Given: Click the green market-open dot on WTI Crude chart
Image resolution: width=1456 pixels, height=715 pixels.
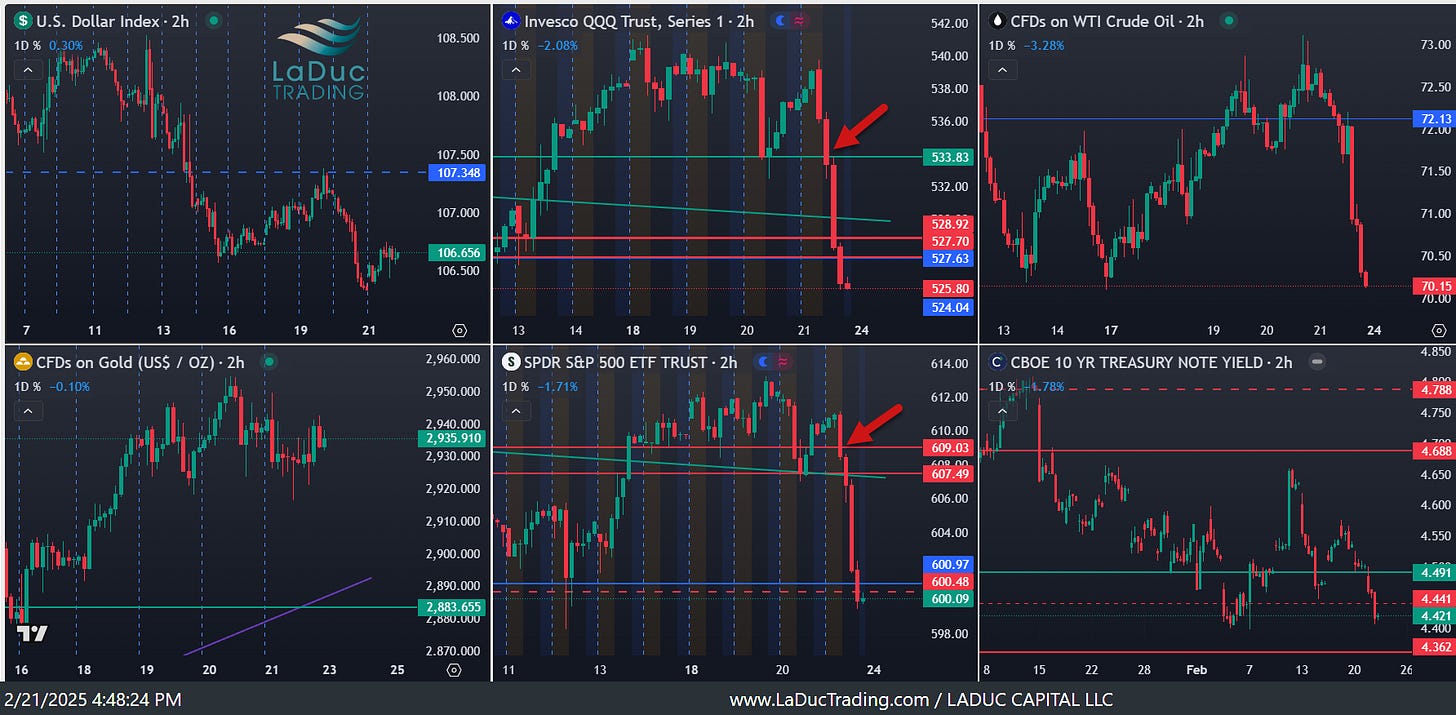Looking at the screenshot, I should (x=1229, y=20).
